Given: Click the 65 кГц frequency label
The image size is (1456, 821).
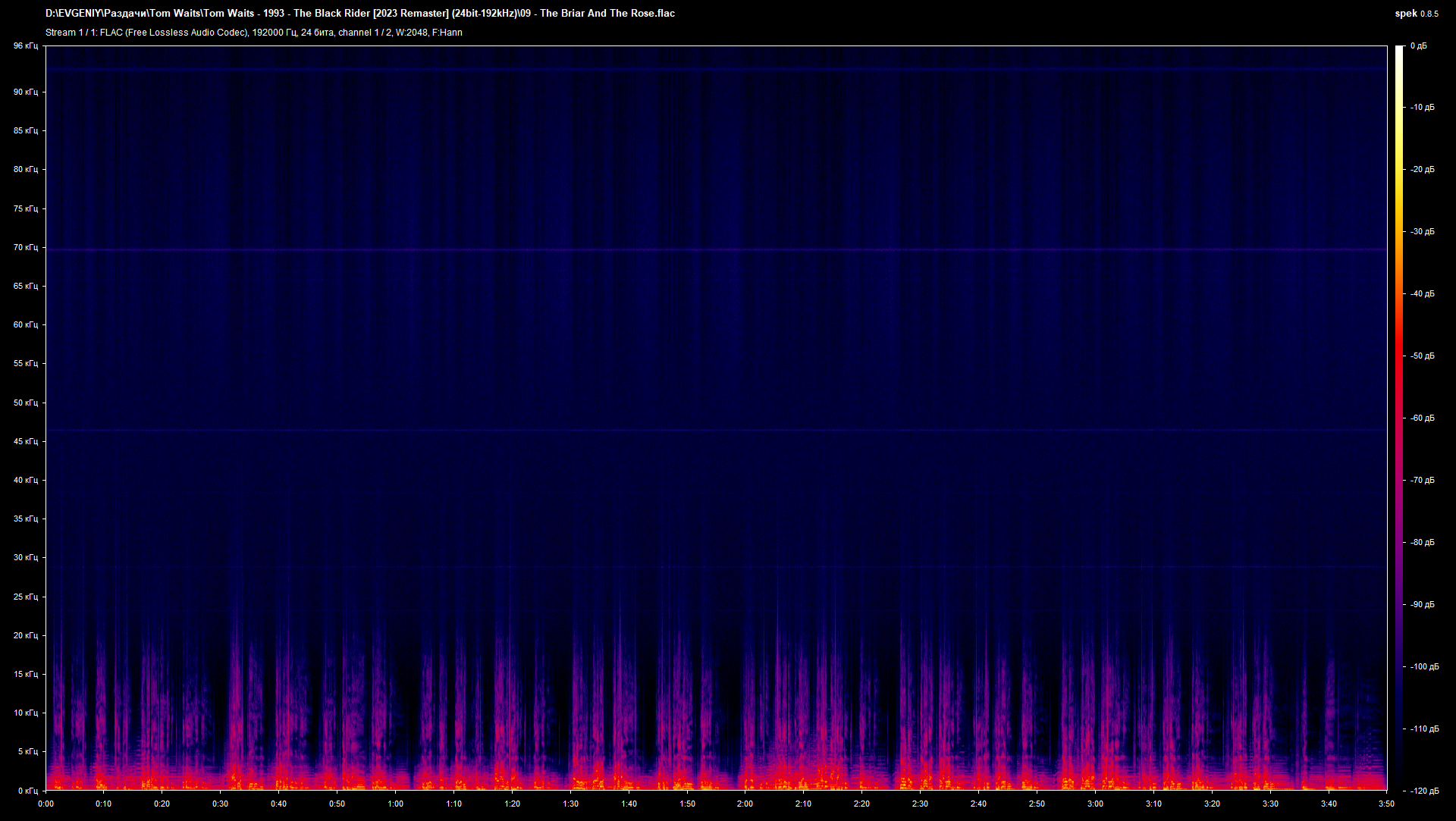Looking at the screenshot, I should pos(25,287).
